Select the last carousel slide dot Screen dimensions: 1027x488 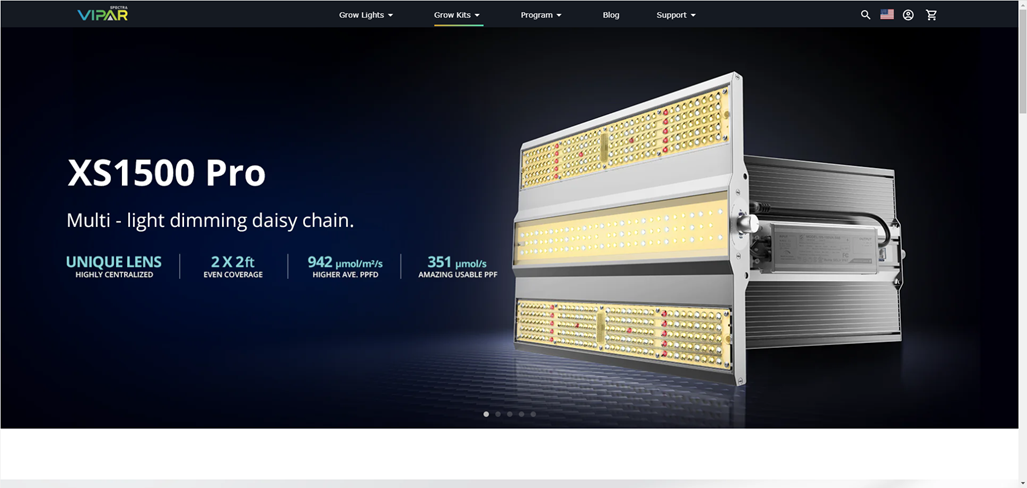coord(533,414)
